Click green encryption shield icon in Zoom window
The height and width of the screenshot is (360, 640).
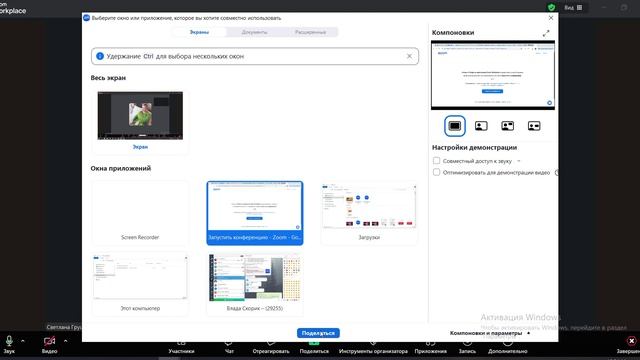click(551, 7)
